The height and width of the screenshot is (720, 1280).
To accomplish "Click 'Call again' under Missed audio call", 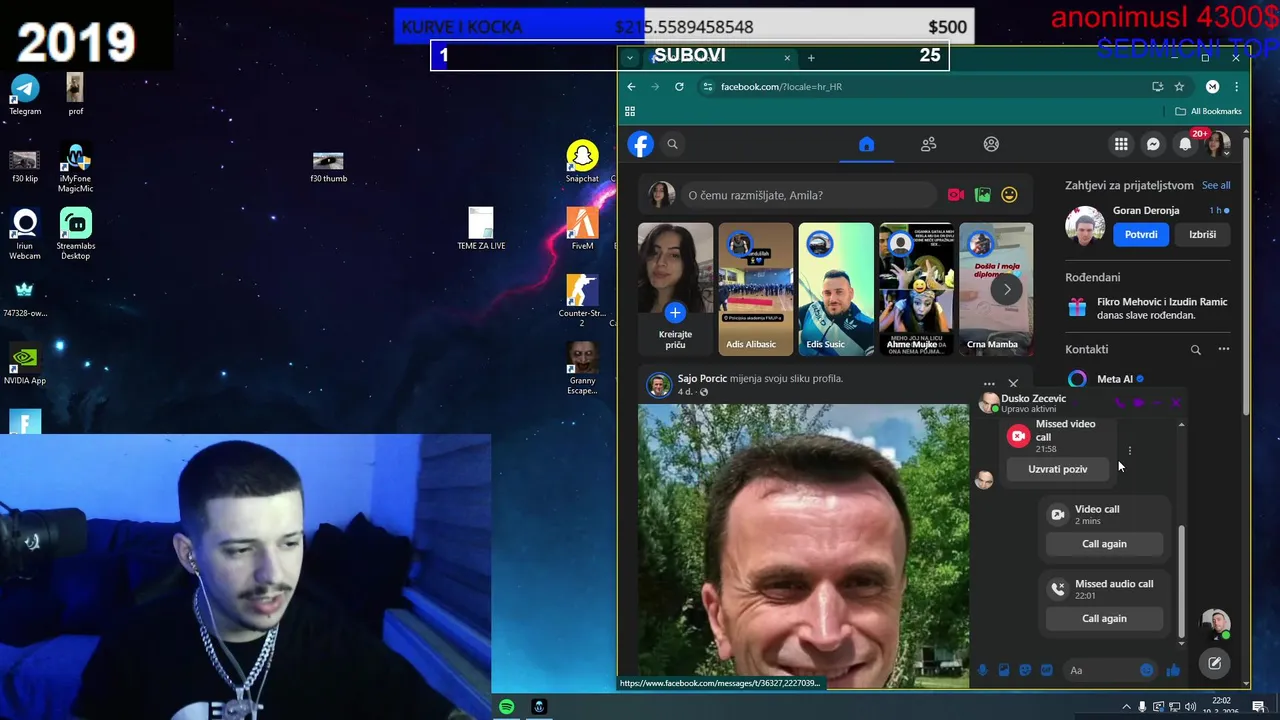I will click(1104, 619).
